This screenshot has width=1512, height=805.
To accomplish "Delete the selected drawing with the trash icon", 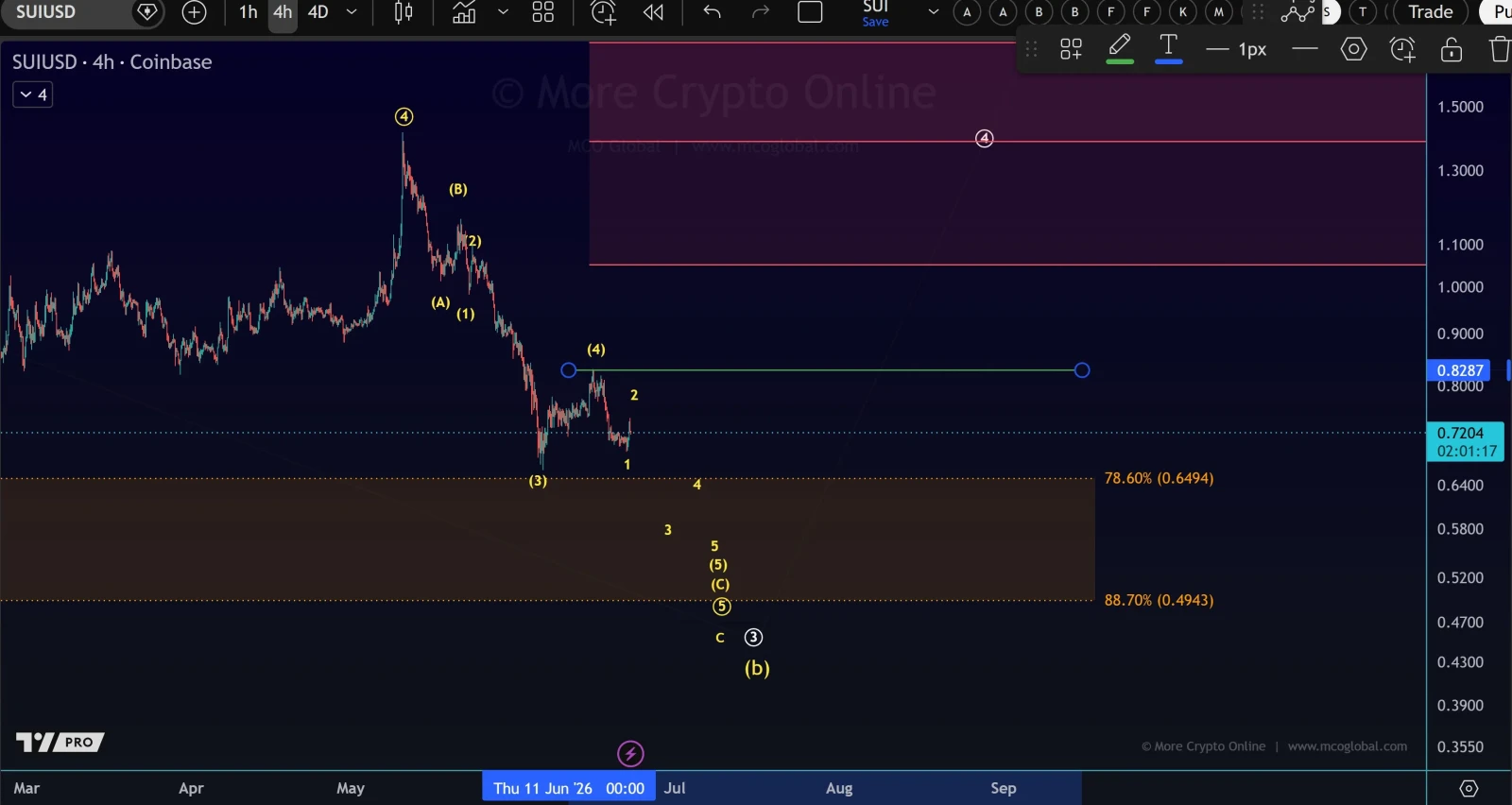I will coord(1500,49).
